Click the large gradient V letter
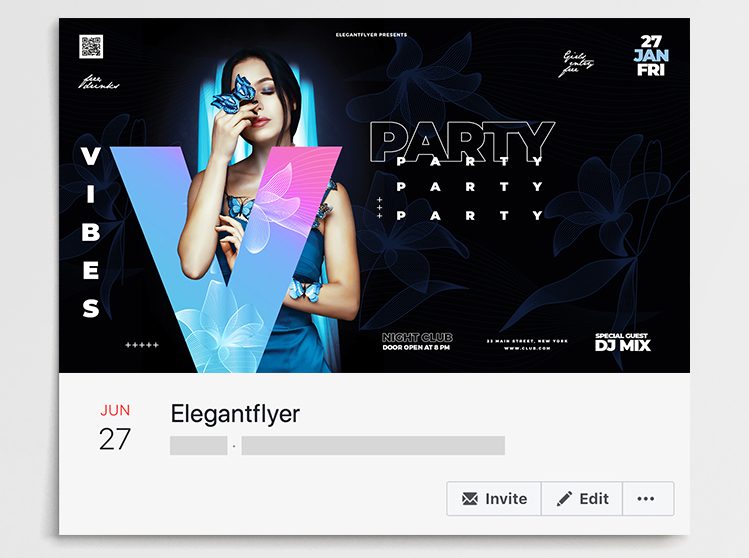 [x=225, y=258]
